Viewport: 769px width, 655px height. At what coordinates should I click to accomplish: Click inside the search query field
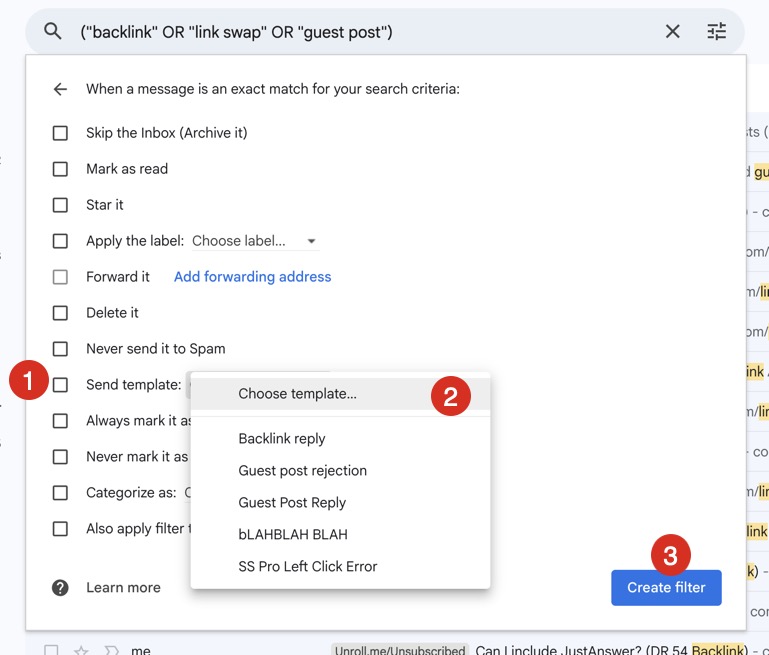(x=360, y=32)
